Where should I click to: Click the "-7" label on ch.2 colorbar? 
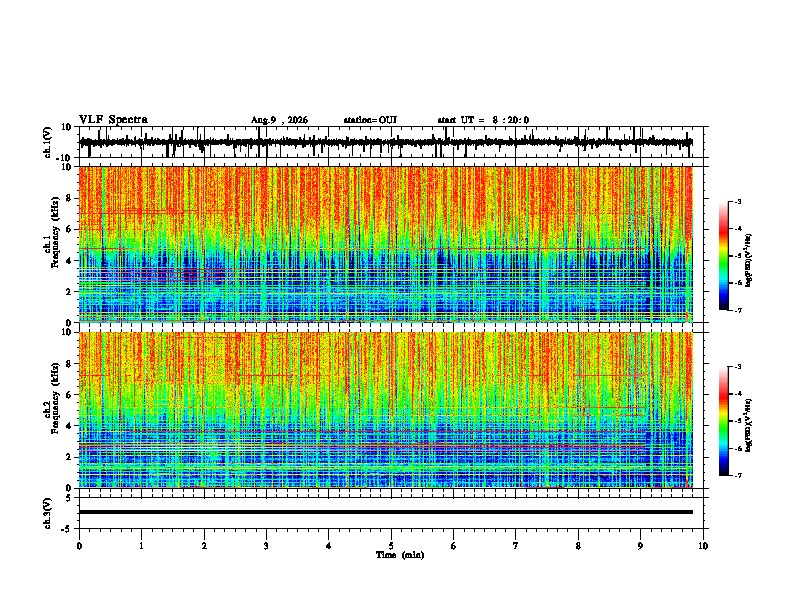(738, 476)
